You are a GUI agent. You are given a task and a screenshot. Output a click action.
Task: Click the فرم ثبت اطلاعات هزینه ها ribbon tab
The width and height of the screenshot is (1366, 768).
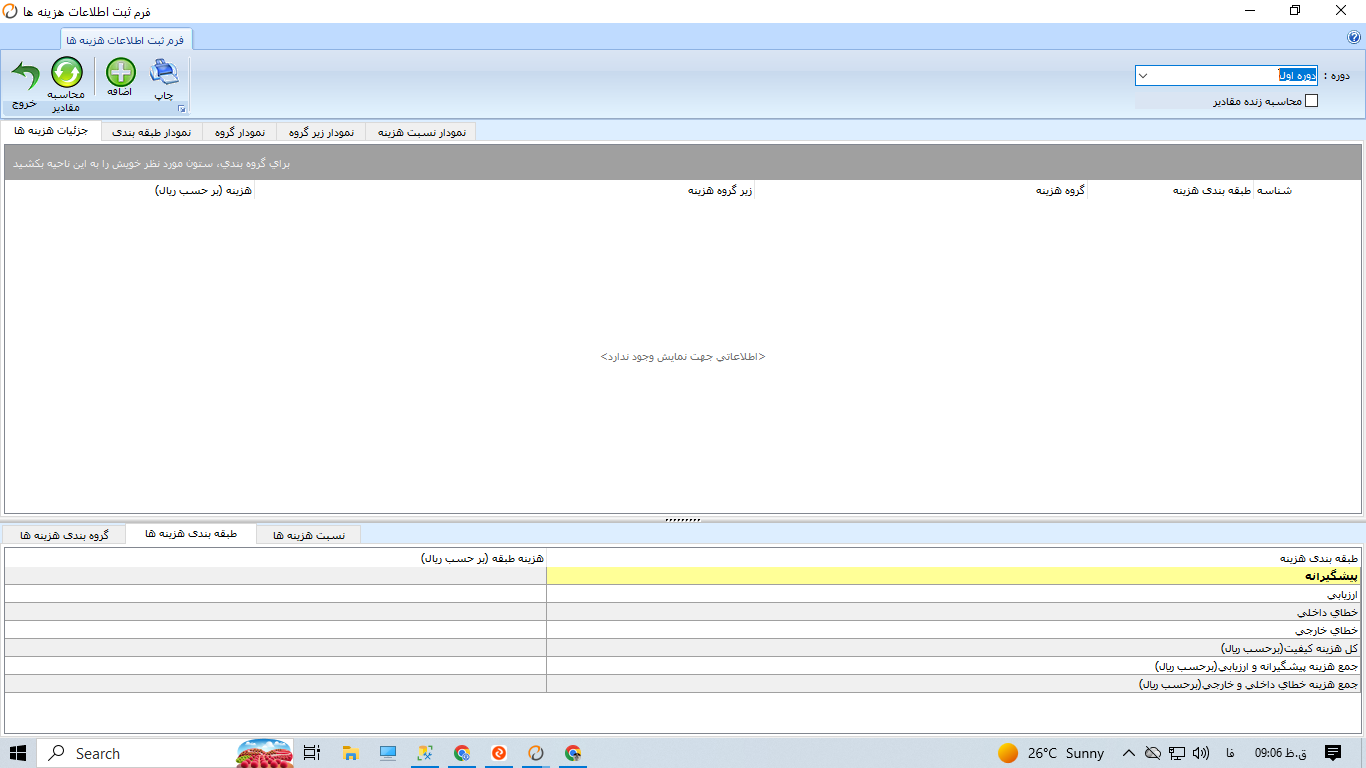pyautogui.click(x=127, y=40)
